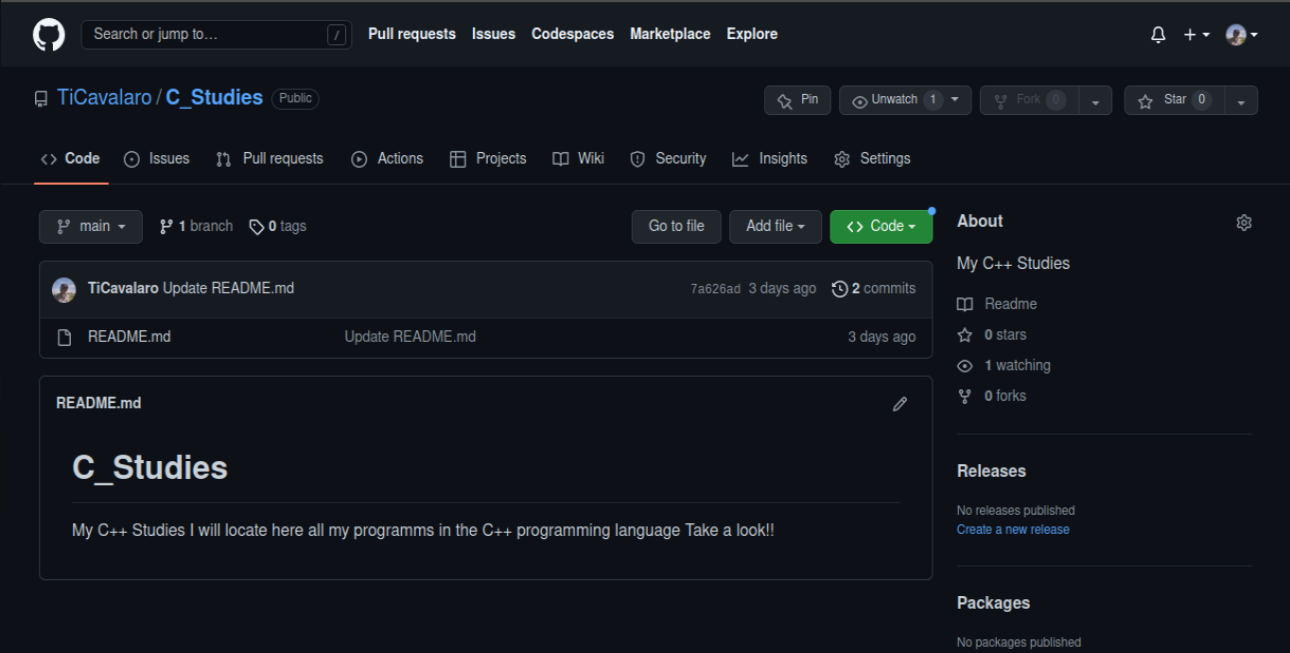Click Pull requests in the top navigation

pyautogui.click(x=412, y=34)
